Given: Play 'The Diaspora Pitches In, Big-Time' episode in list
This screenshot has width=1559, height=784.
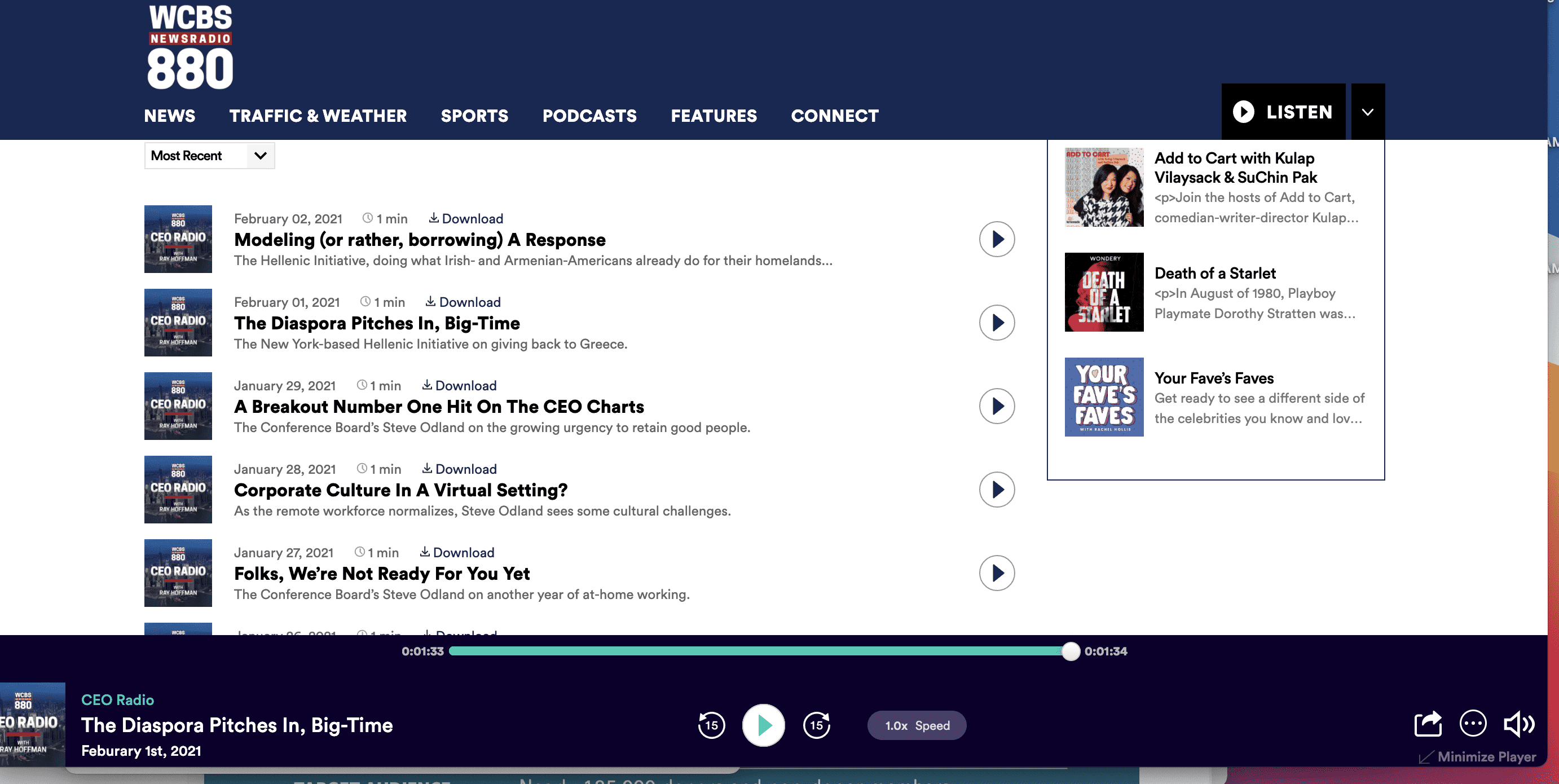Looking at the screenshot, I should tap(996, 323).
